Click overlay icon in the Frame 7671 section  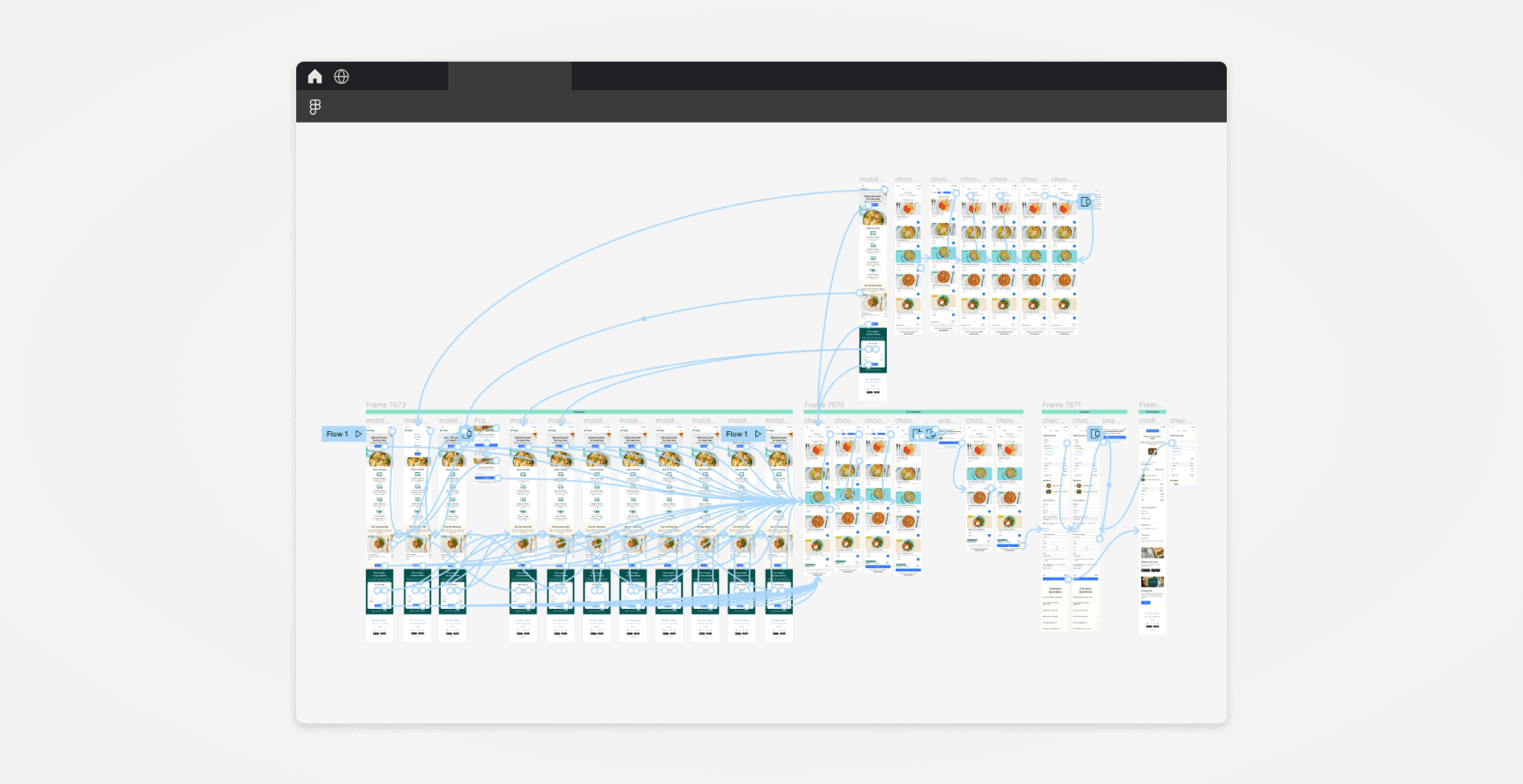tap(1095, 434)
